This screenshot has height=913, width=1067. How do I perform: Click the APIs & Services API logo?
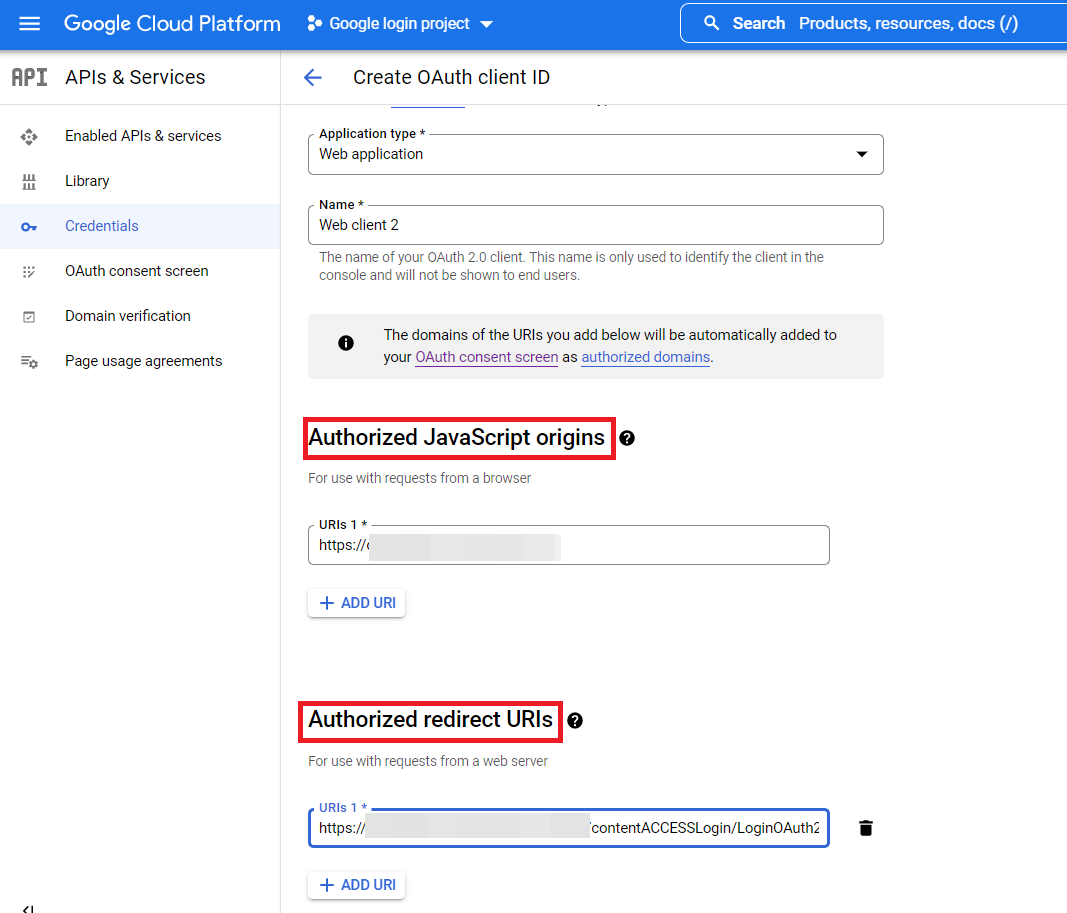coord(29,77)
